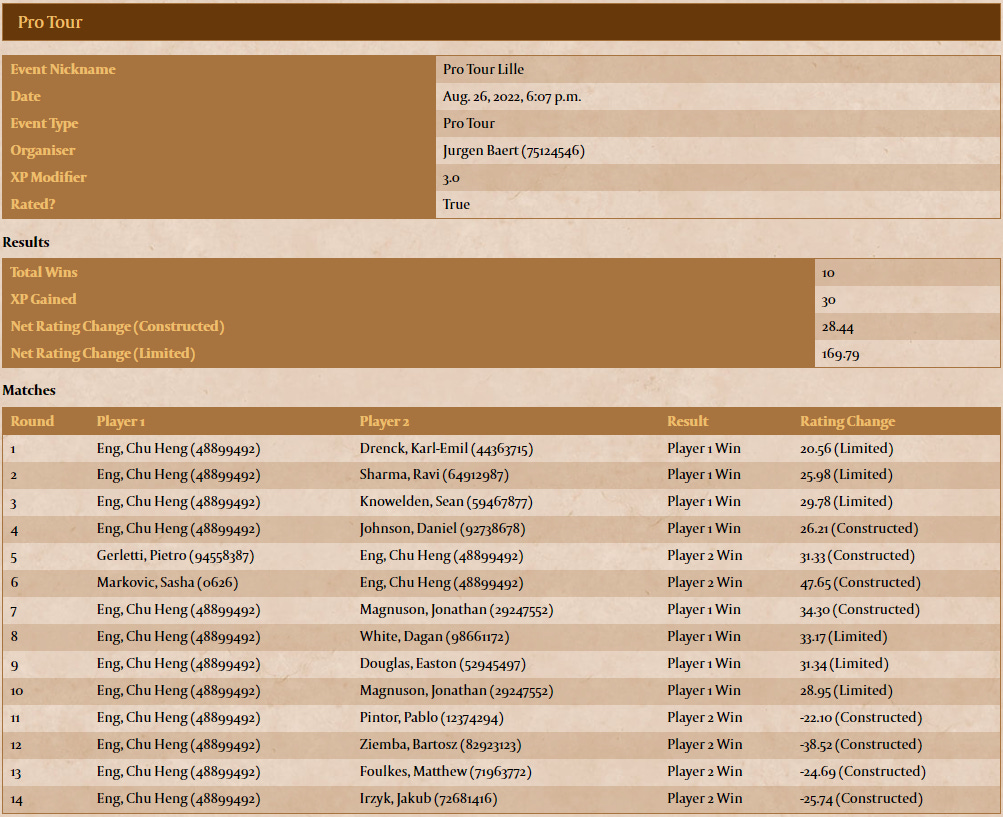The image size is (1003, 817).
Task: Click rating change 20.56 (Limited)
Action: point(847,448)
